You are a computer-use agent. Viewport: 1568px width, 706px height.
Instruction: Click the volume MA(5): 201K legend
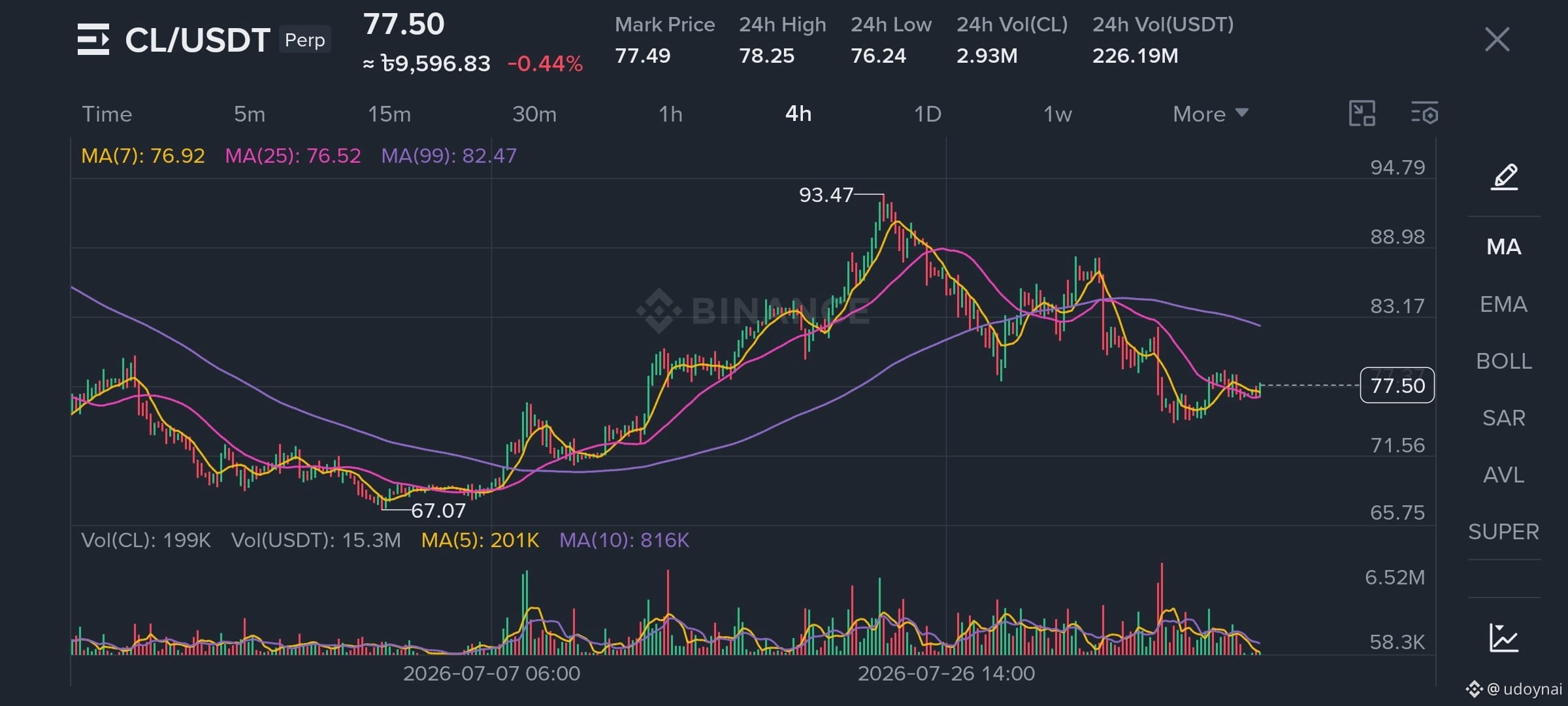click(x=480, y=540)
